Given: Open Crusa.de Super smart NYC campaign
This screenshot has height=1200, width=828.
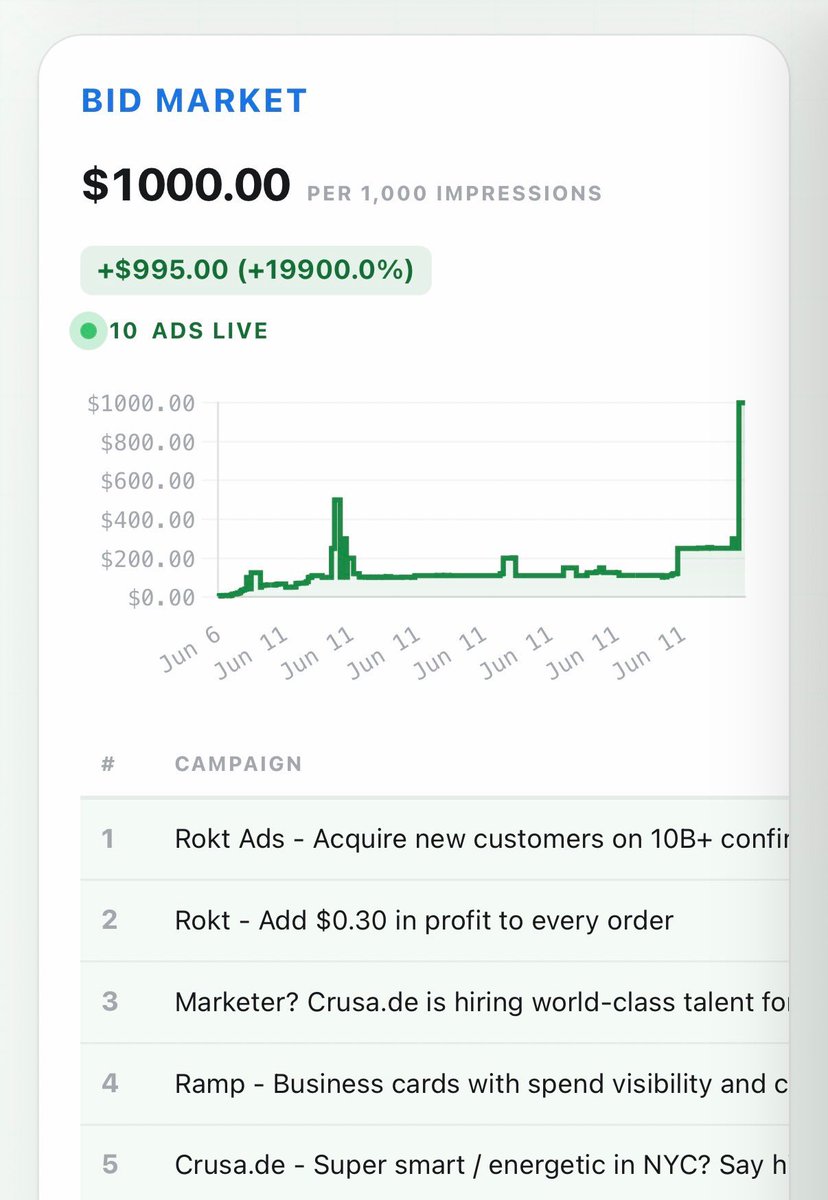Looking at the screenshot, I should [435, 1164].
